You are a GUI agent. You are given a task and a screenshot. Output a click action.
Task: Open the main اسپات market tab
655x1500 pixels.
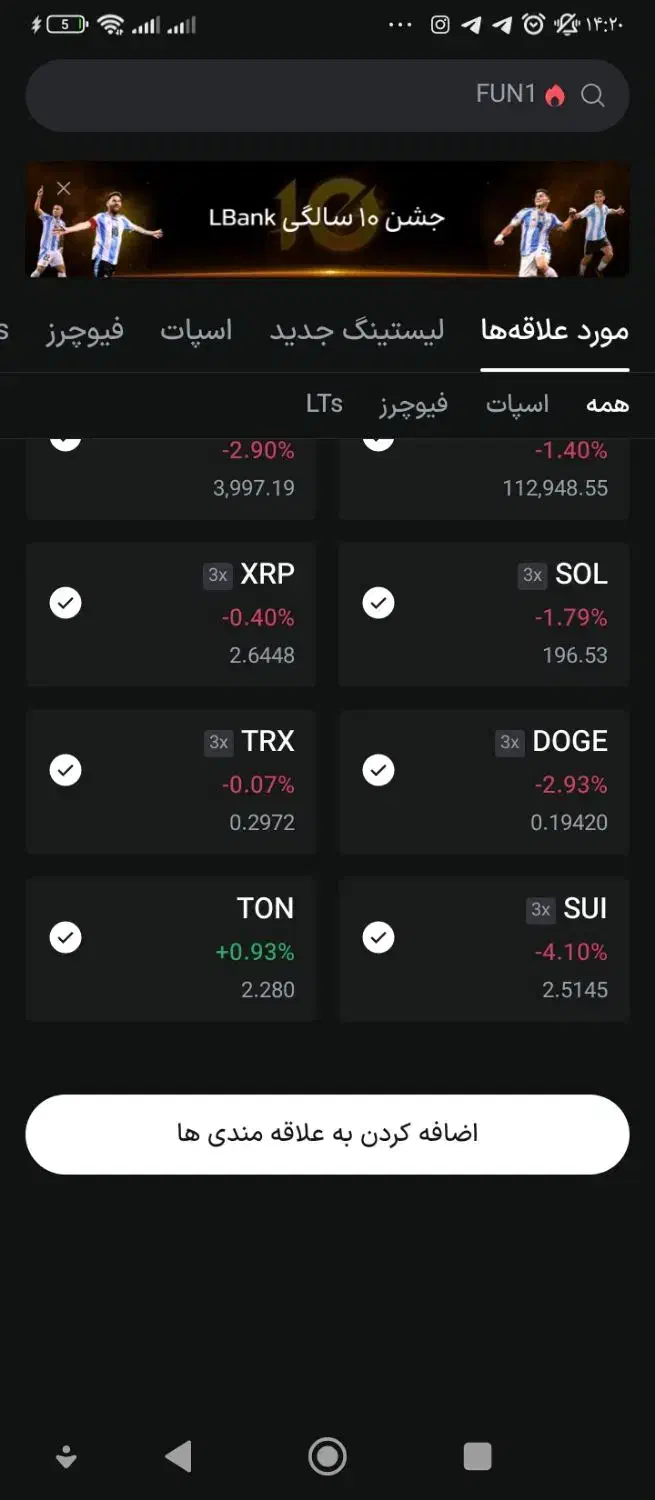click(x=196, y=331)
